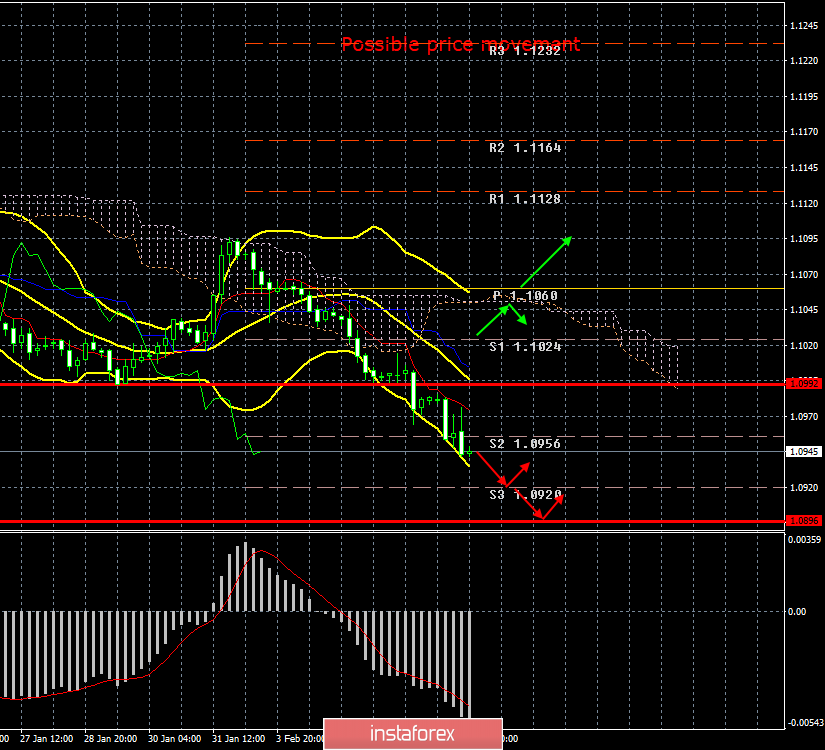Click the red 1.0992 price tag
The height and width of the screenshot is (750, 825).
coord(803,383)
